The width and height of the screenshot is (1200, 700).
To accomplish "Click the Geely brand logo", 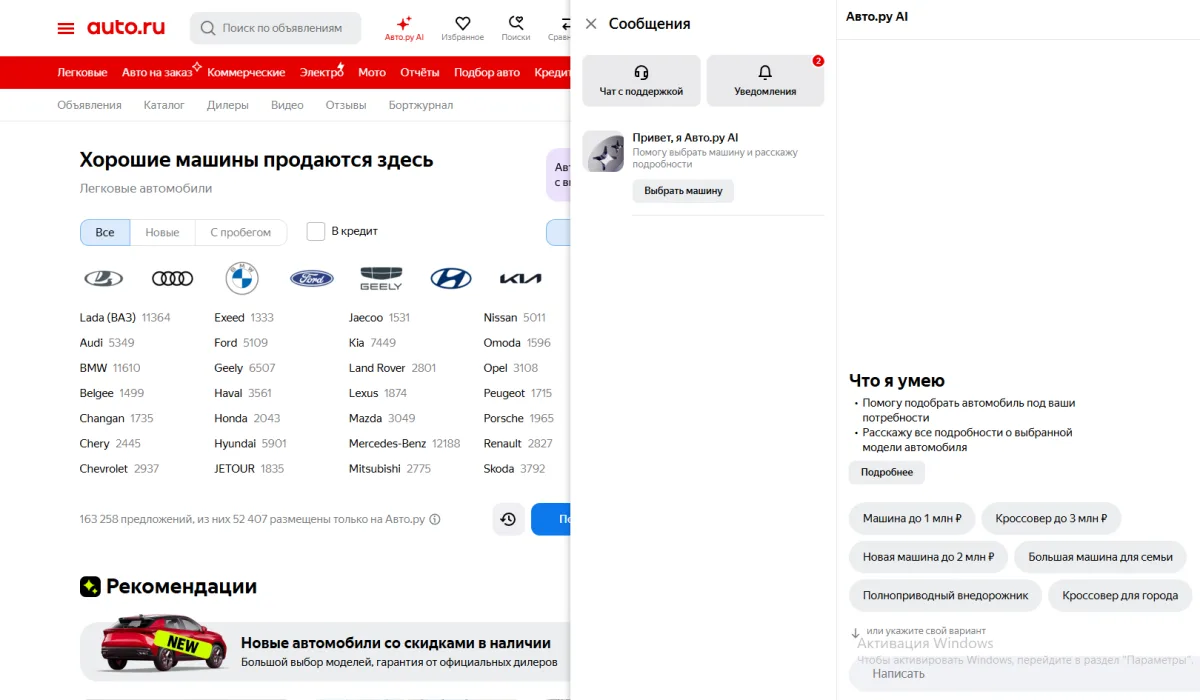I will click(381, 278).
